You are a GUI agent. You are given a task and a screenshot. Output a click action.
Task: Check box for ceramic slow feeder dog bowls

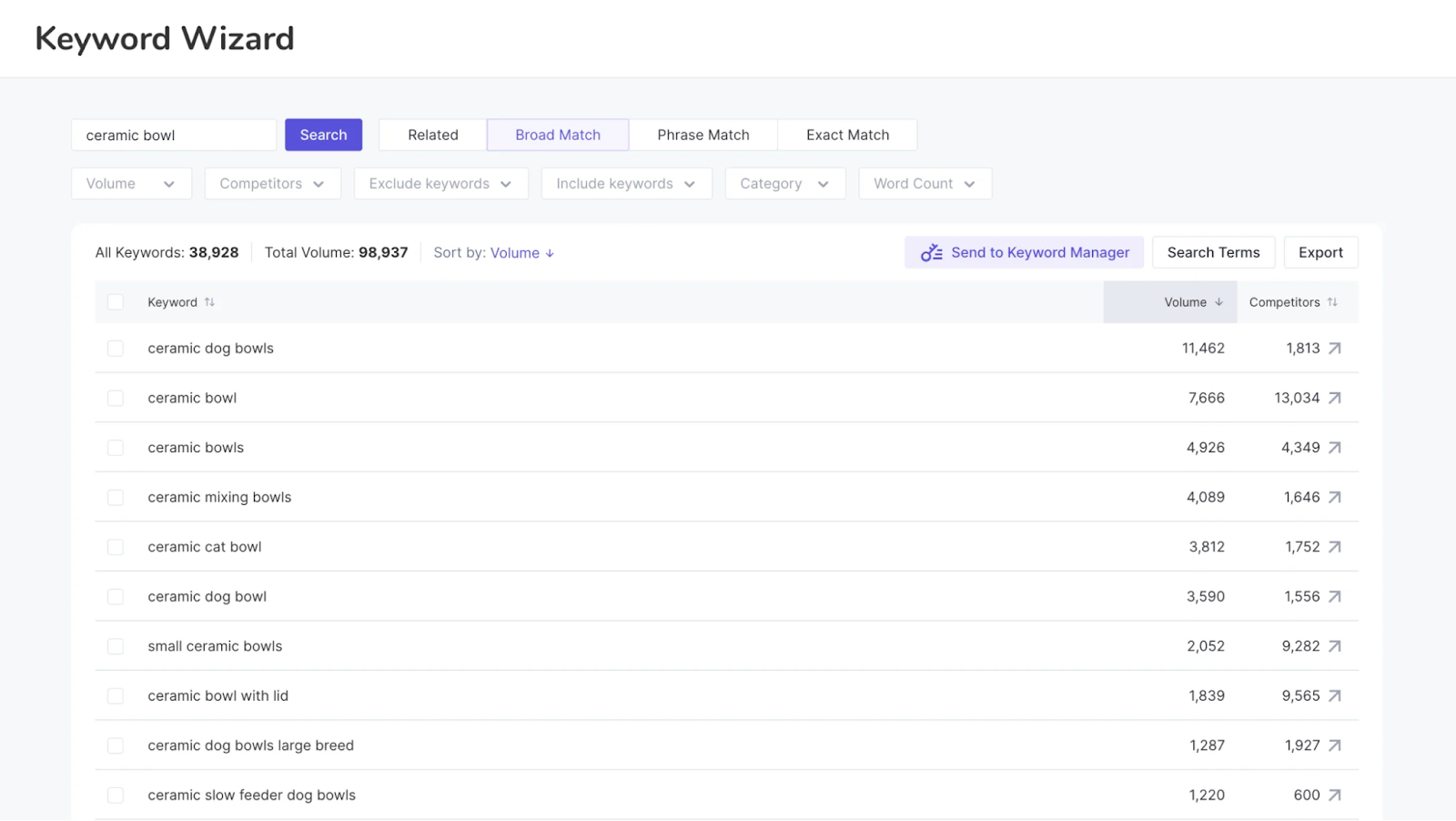coord(116,796)
